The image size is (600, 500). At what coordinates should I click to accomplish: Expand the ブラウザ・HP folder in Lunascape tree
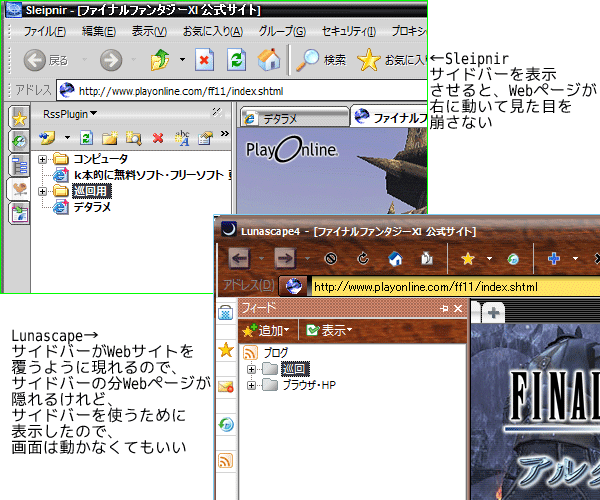pos(251,385)
